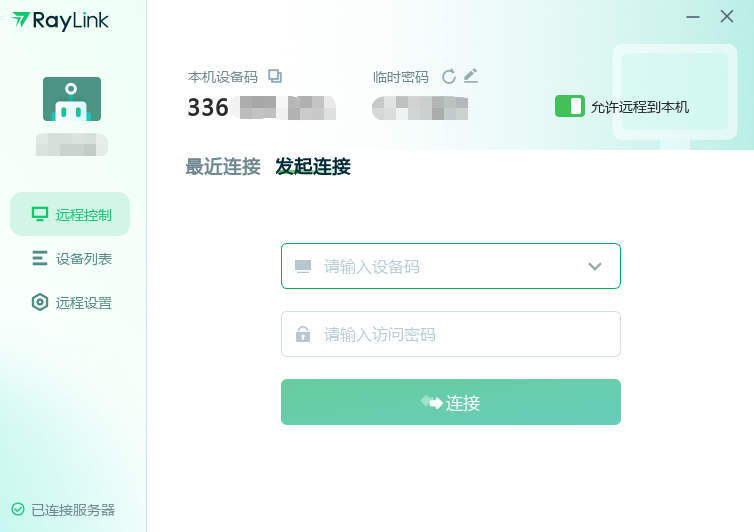This screenshot has height=532, width=754.
Task: Edit the temporary password pencil icon
Action: coord(471,76)
